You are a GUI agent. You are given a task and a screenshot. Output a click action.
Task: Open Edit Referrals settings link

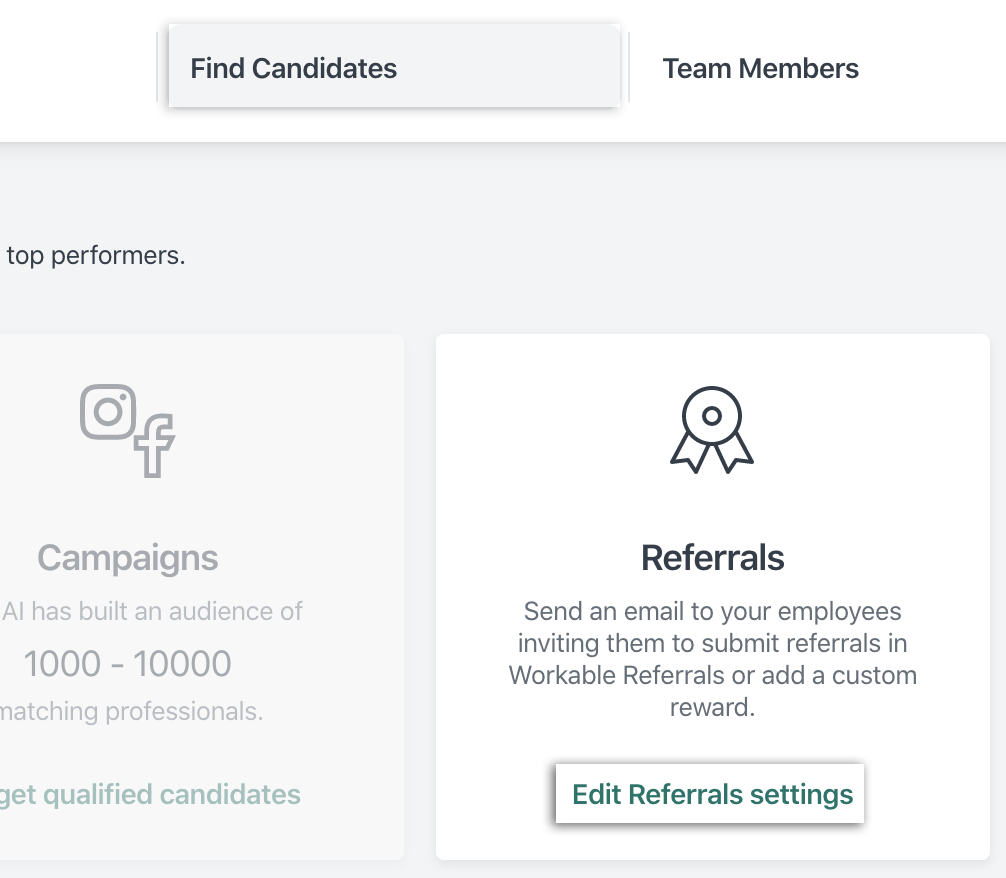click(711, 795)
